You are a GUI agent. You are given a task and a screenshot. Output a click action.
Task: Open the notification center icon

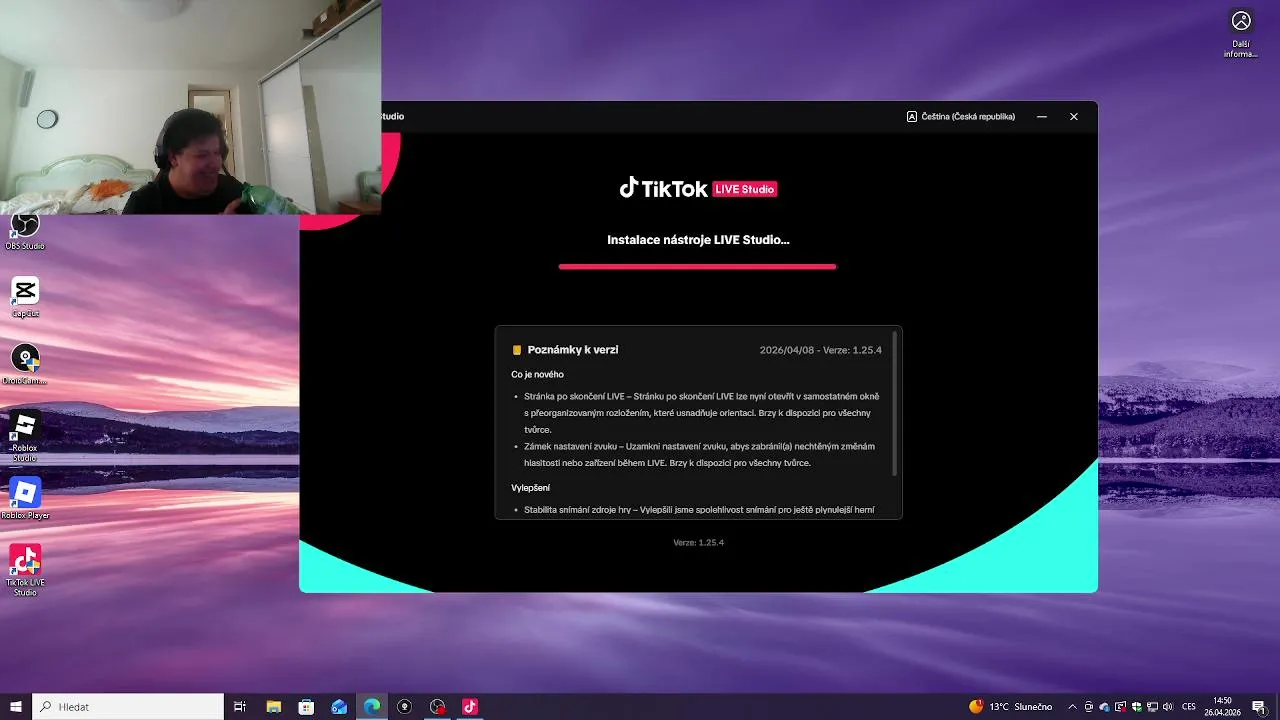1259,706
